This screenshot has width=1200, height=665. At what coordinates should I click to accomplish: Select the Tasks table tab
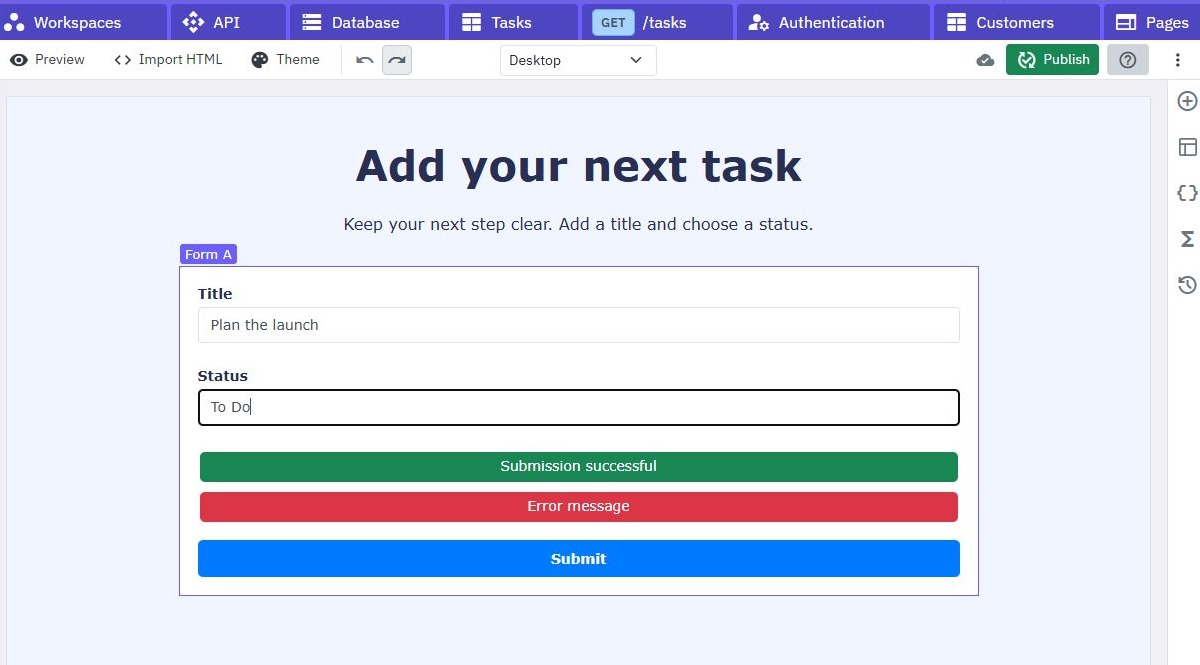[x=512, y=22]
